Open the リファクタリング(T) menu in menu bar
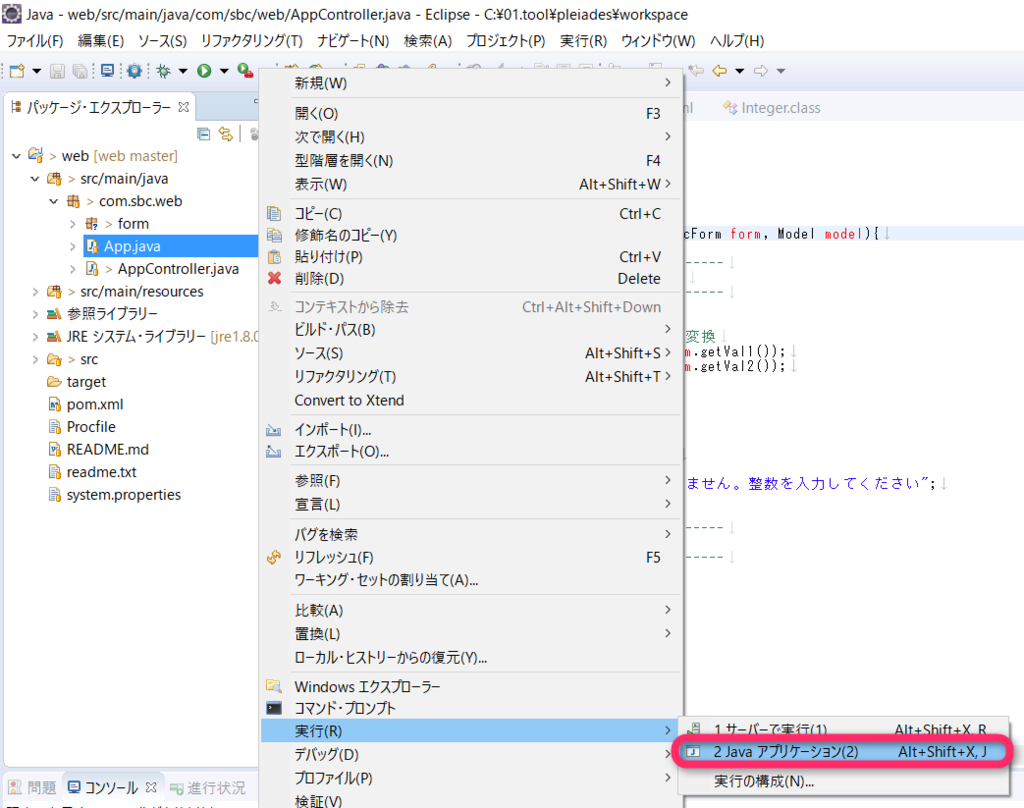 point(251,40)
